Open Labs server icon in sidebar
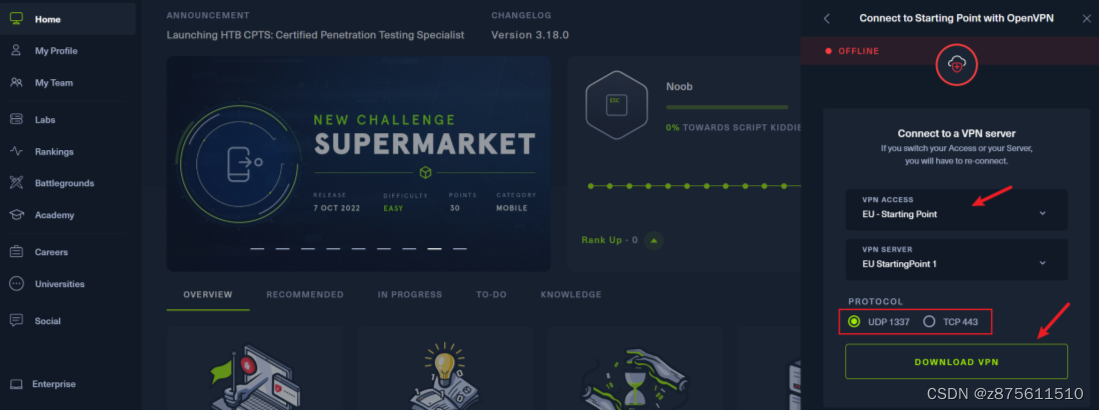This screenshot has width=1099, height=410. [x=16, y=119]
